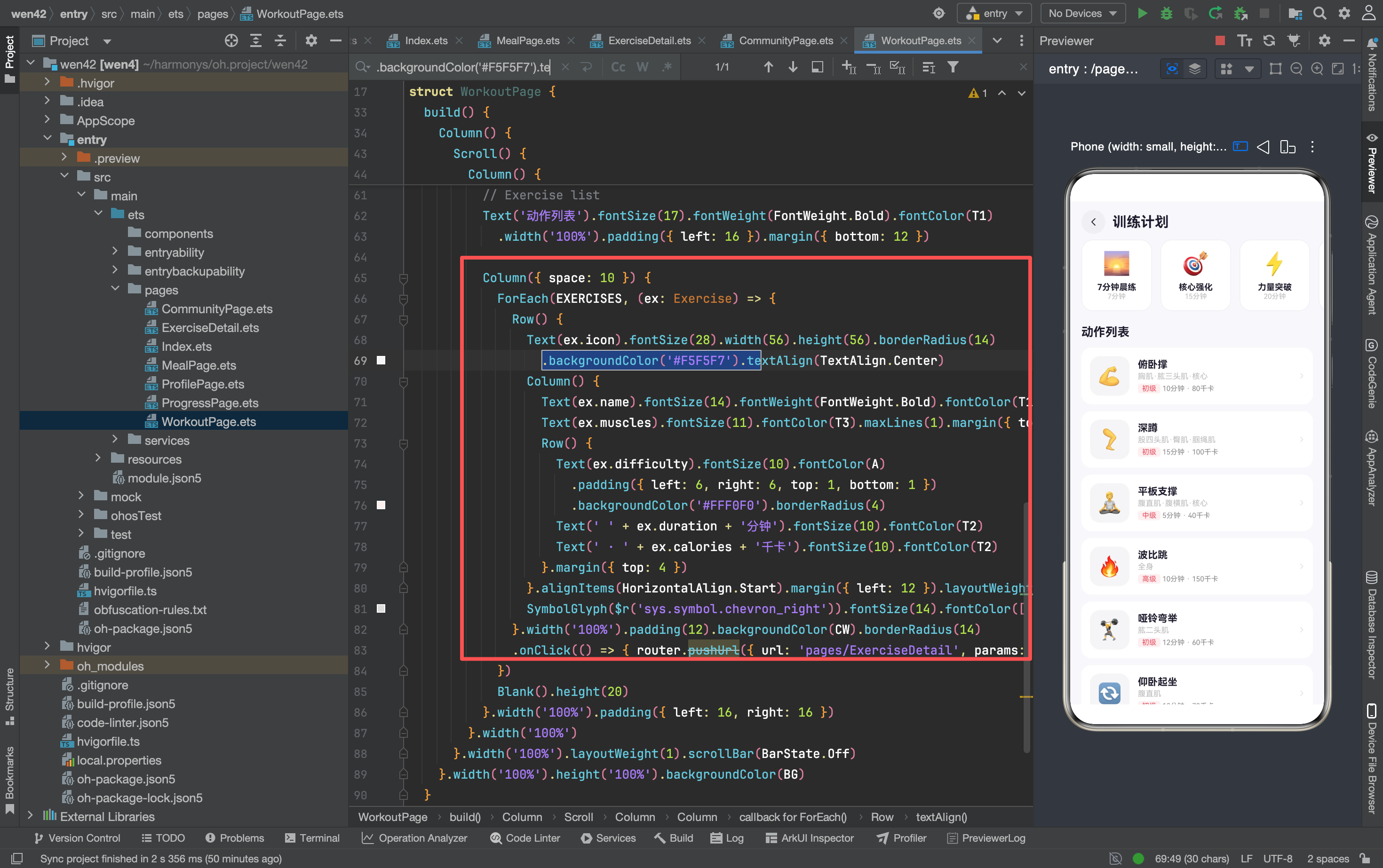Toggle search in selection only
Image resolution: width=1383 pixels, height=868 pixels.
pos(929,67)
